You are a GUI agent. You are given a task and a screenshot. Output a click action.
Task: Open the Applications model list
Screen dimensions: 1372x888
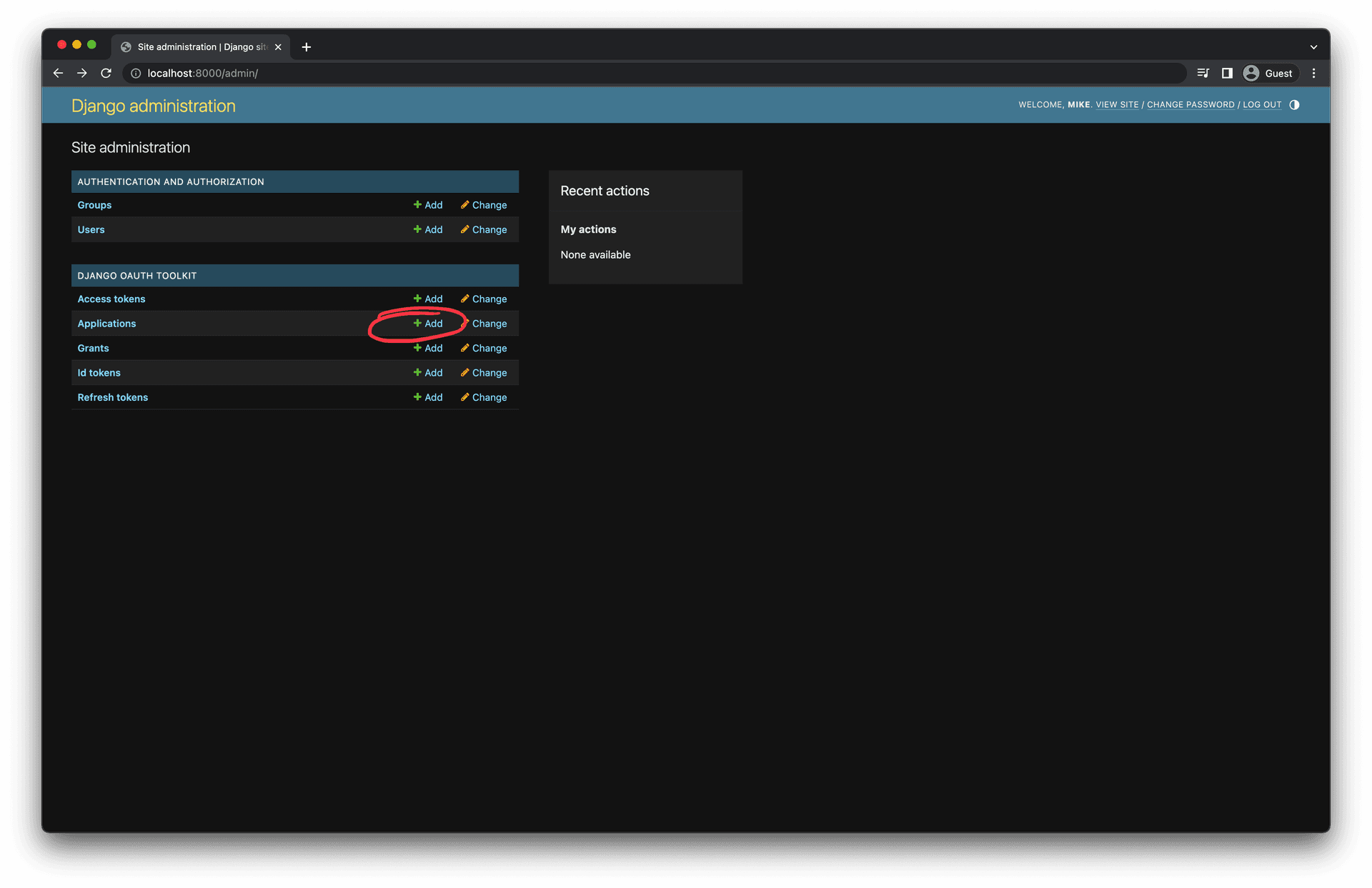(x=106, y=324)
